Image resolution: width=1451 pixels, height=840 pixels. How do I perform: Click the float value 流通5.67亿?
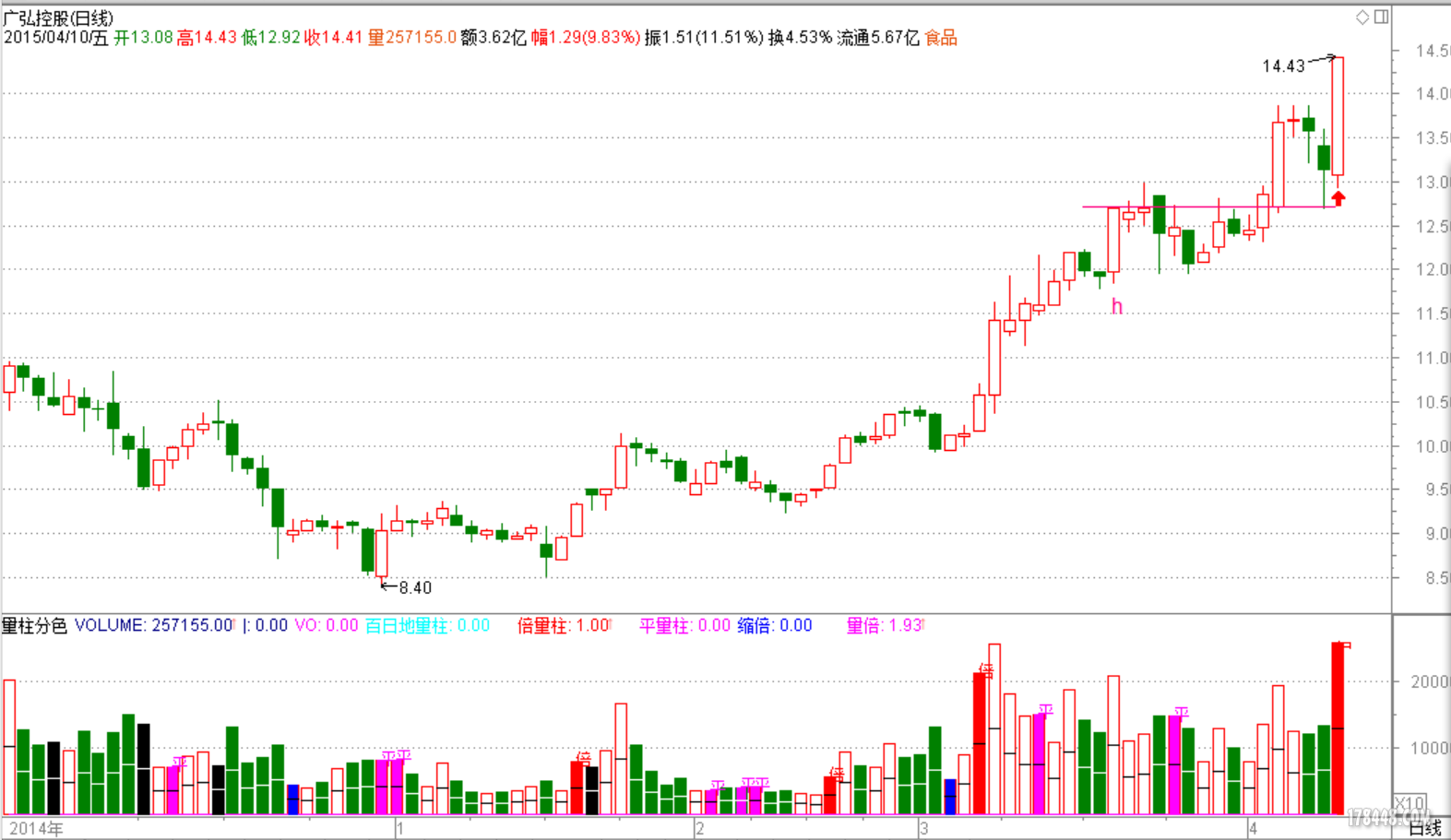tap(878, 38)
